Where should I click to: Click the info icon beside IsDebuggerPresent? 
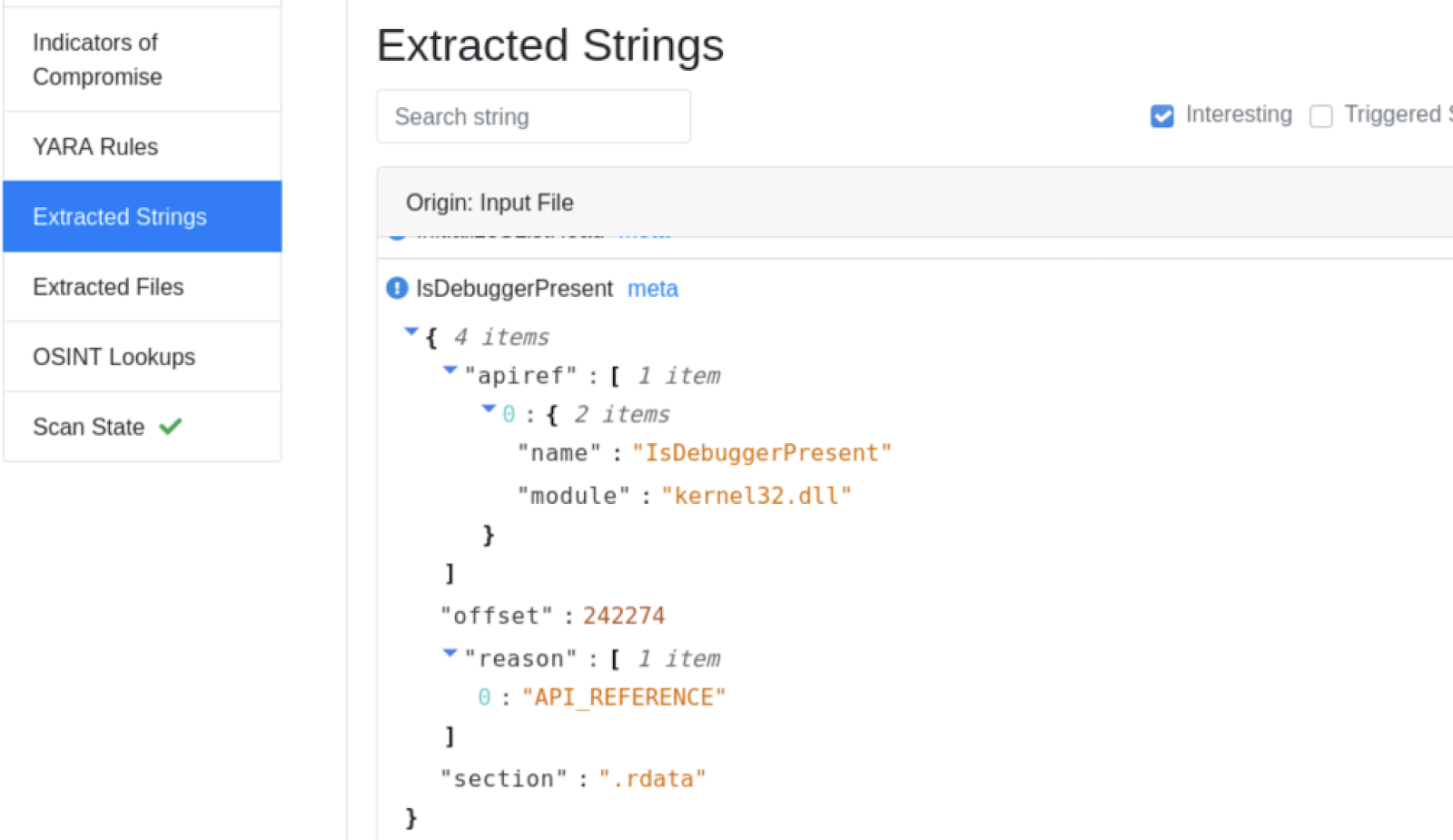click(395, 288)
